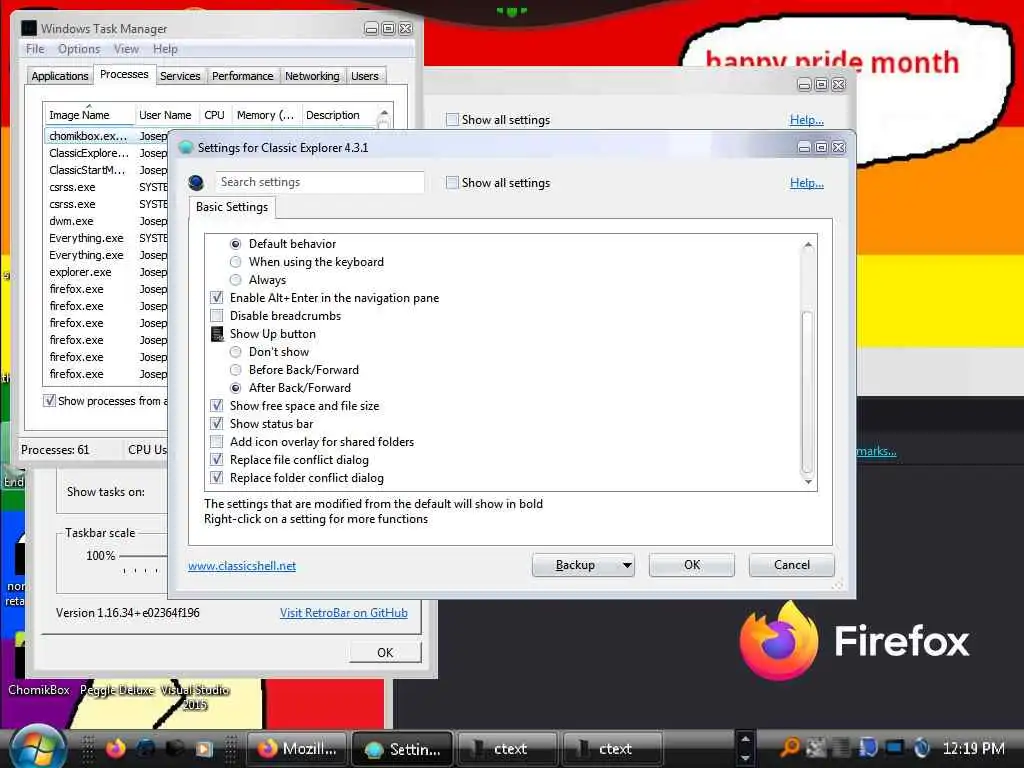
Task: Sort processes by Memory column
Action: 265,115
